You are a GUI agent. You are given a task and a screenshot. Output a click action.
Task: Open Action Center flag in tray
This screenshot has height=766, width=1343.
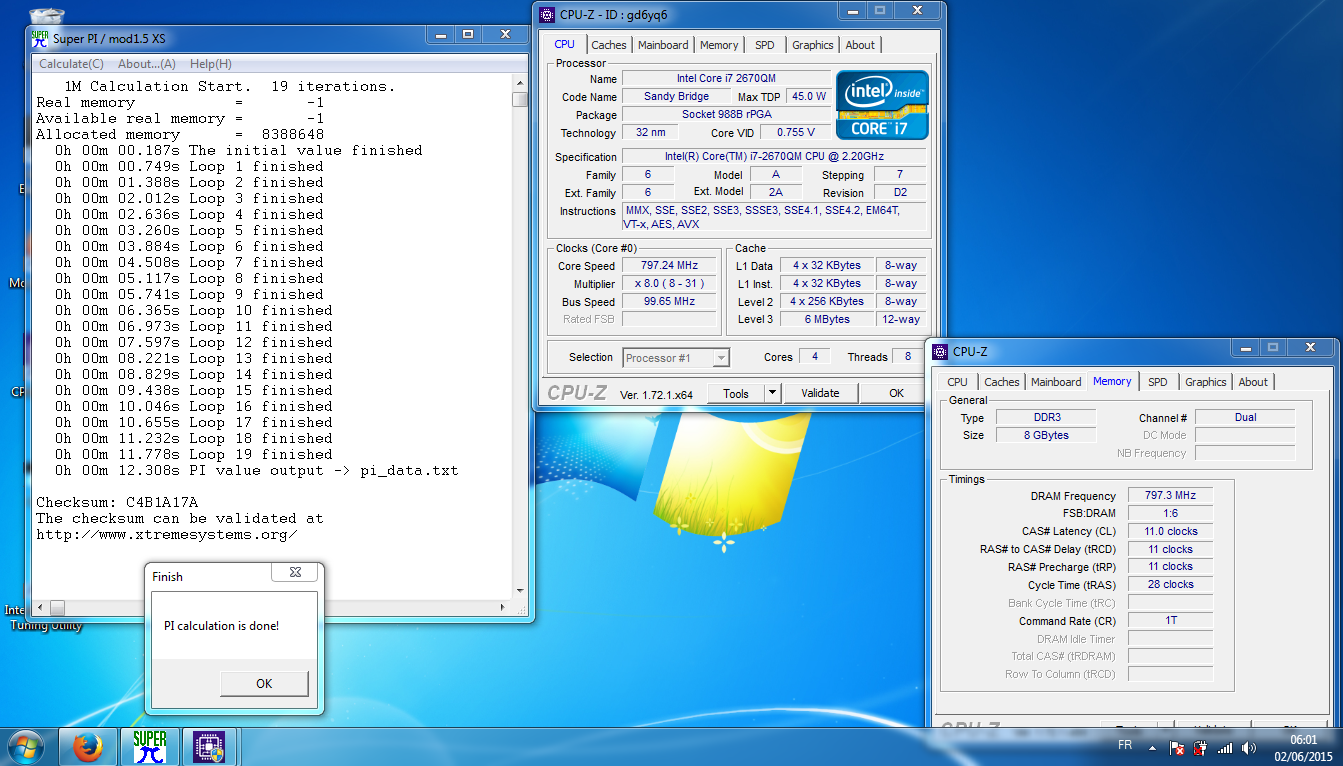point(1177,747)
